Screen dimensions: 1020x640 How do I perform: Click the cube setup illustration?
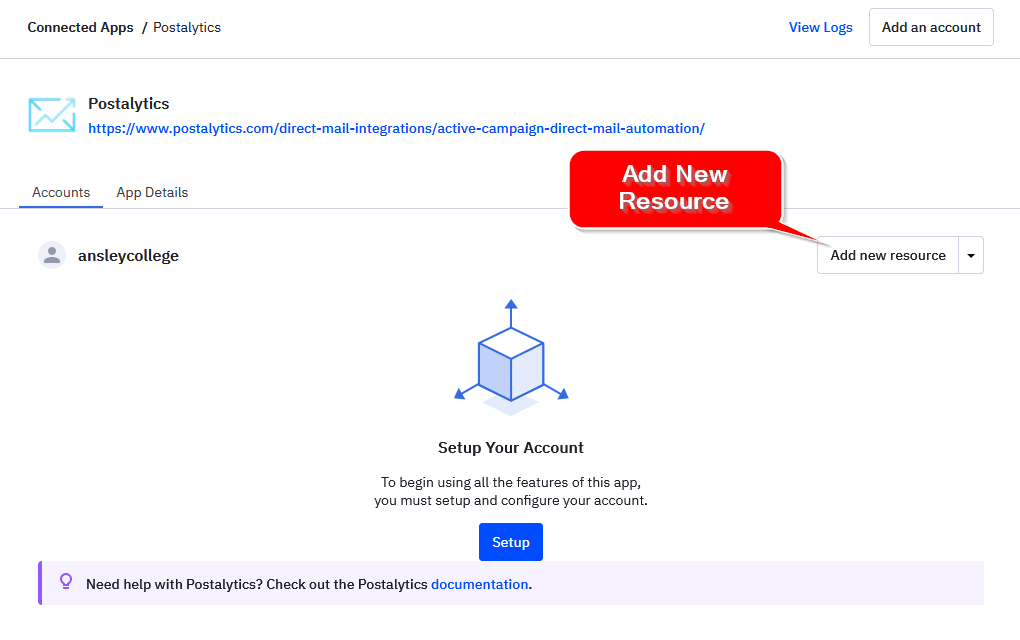point(511,357)
